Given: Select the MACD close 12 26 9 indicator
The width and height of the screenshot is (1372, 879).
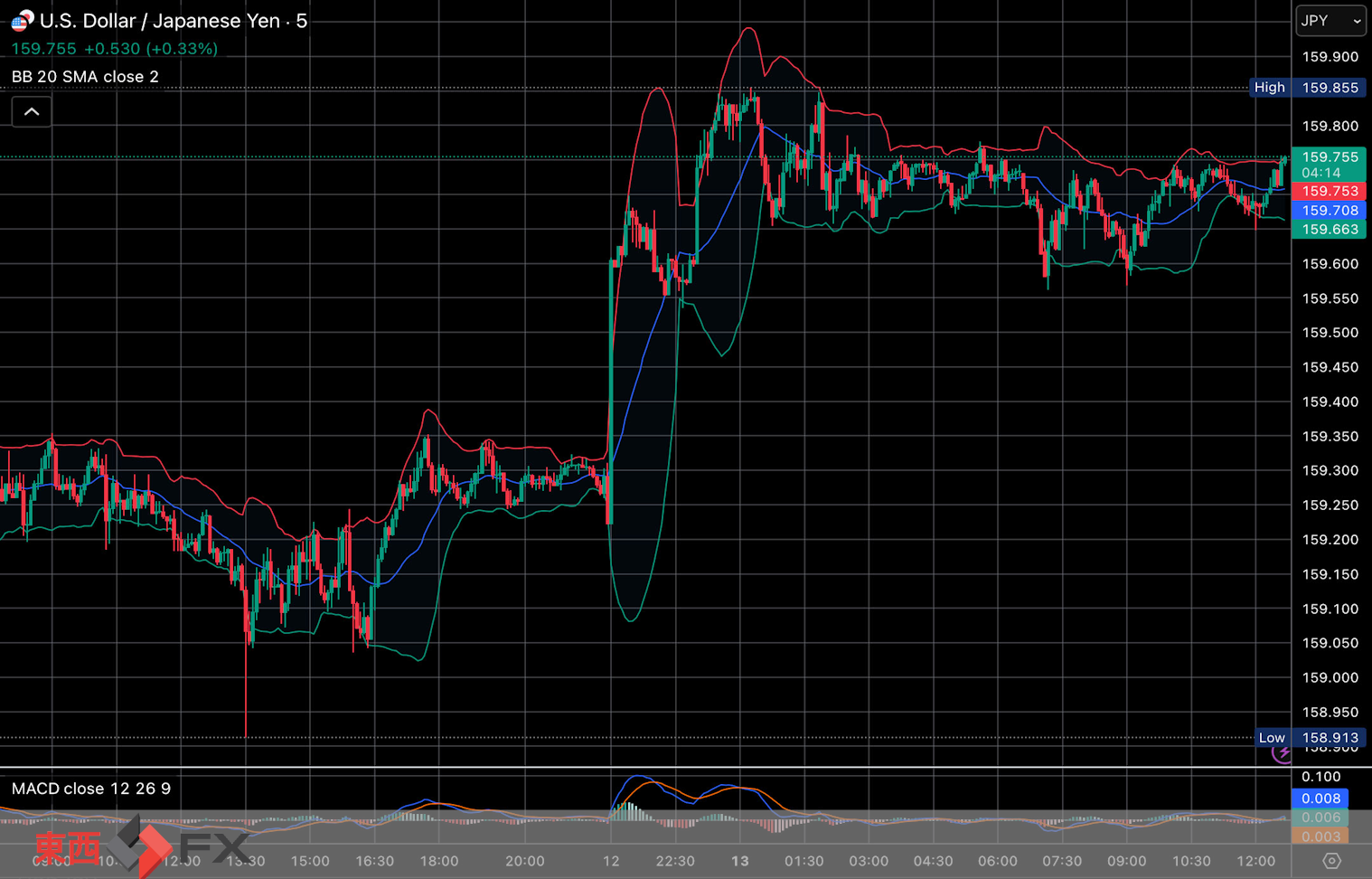Looking at the screenshot, I should pyautogui.click(x=90, y=789).
